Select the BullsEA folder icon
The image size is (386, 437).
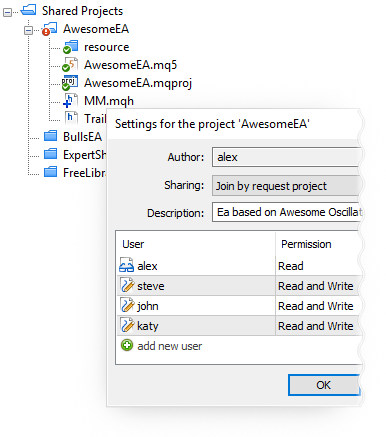pyautogui.click(x=51, y=136)
